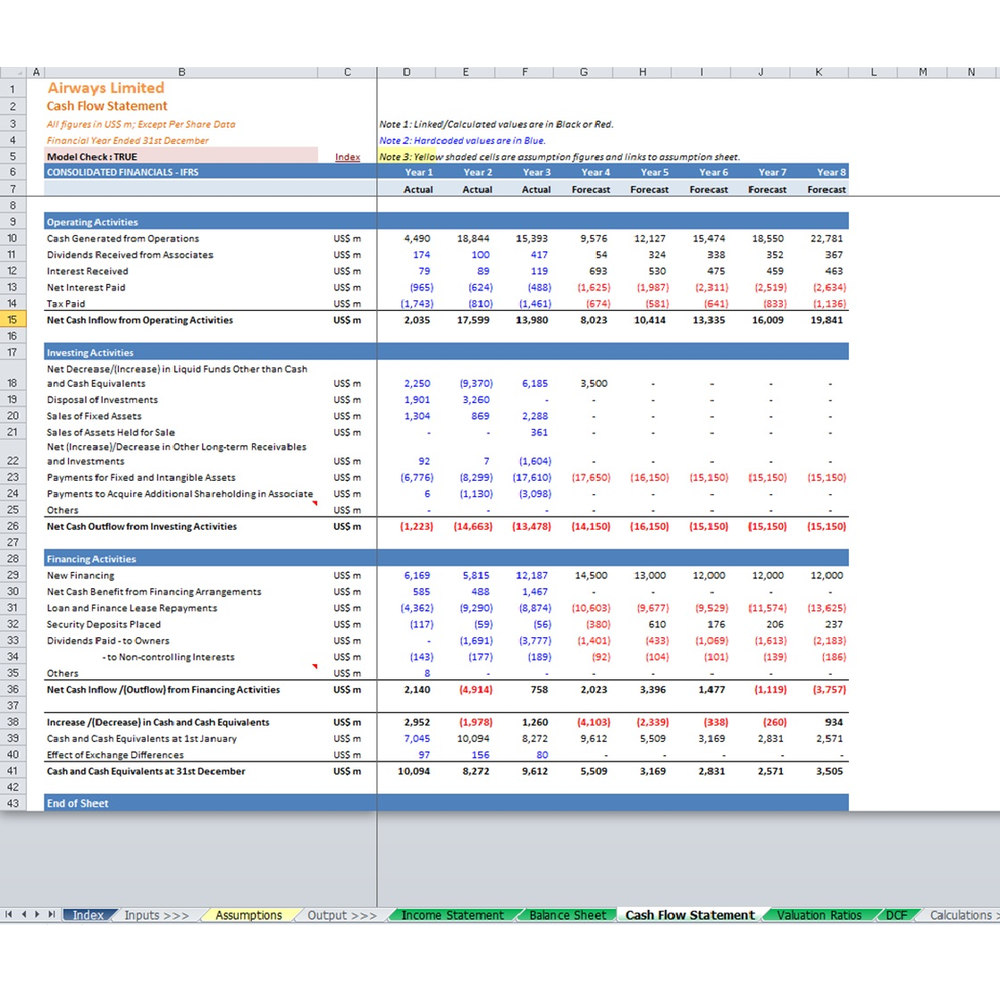Select row 15 header
Viewport: 1000px width, 1000px height.
tap(13, 320)
